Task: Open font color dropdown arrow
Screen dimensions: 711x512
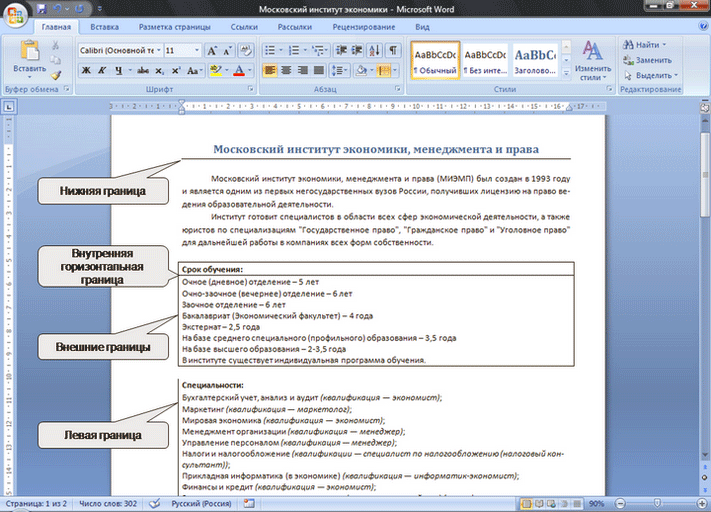Action: (x=249, y=70)
